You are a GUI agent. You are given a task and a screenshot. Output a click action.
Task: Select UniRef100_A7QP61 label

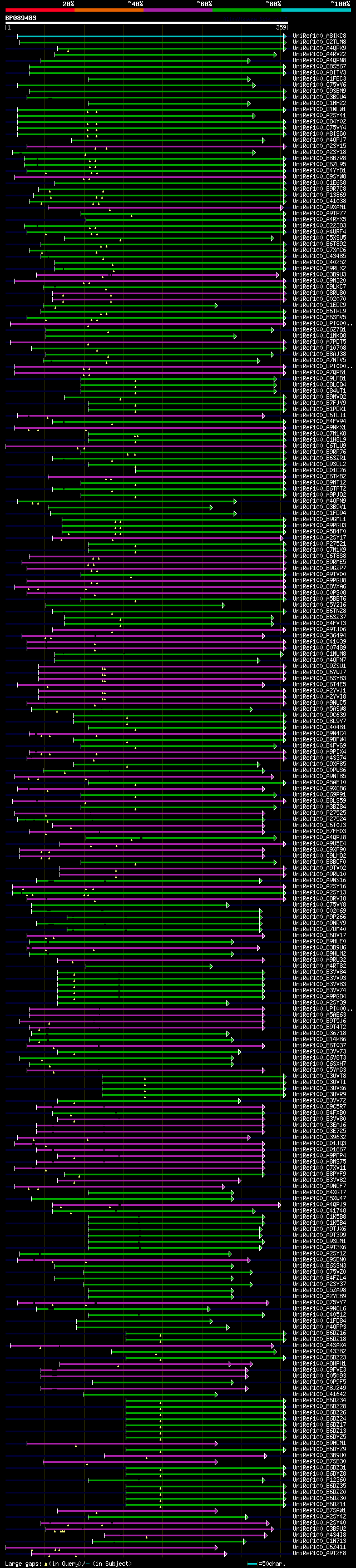(x=319, y=373)
